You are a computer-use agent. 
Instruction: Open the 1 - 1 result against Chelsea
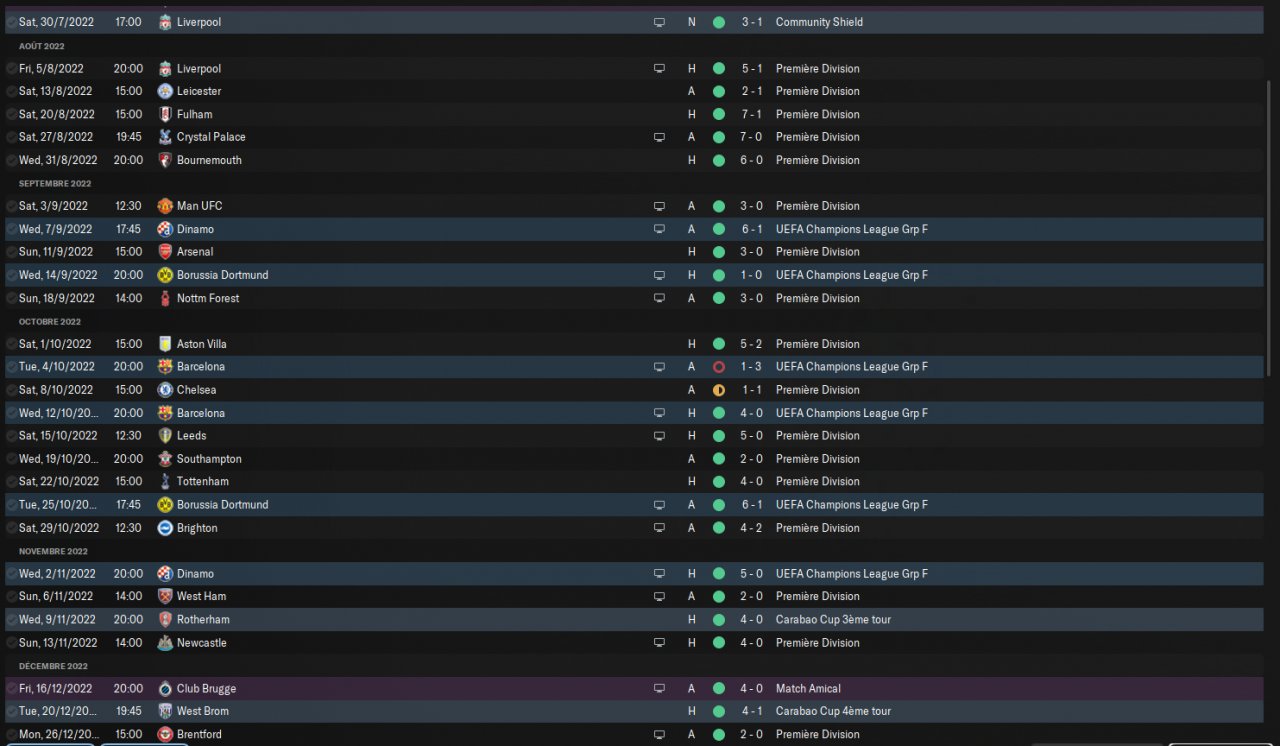click(752, 390)
